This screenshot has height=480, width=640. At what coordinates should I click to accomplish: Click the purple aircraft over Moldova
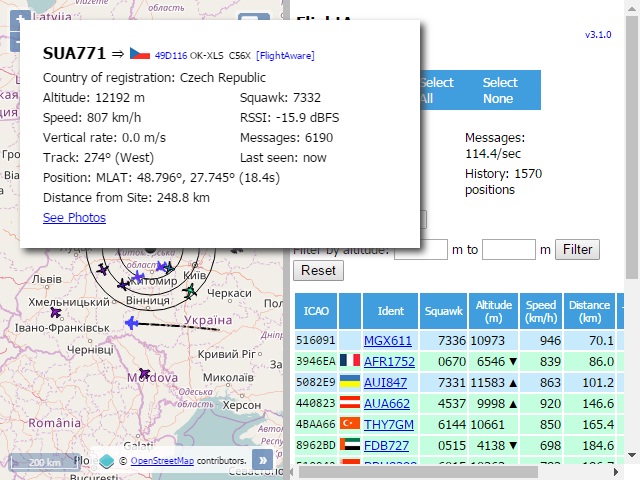tap(143, 371)
